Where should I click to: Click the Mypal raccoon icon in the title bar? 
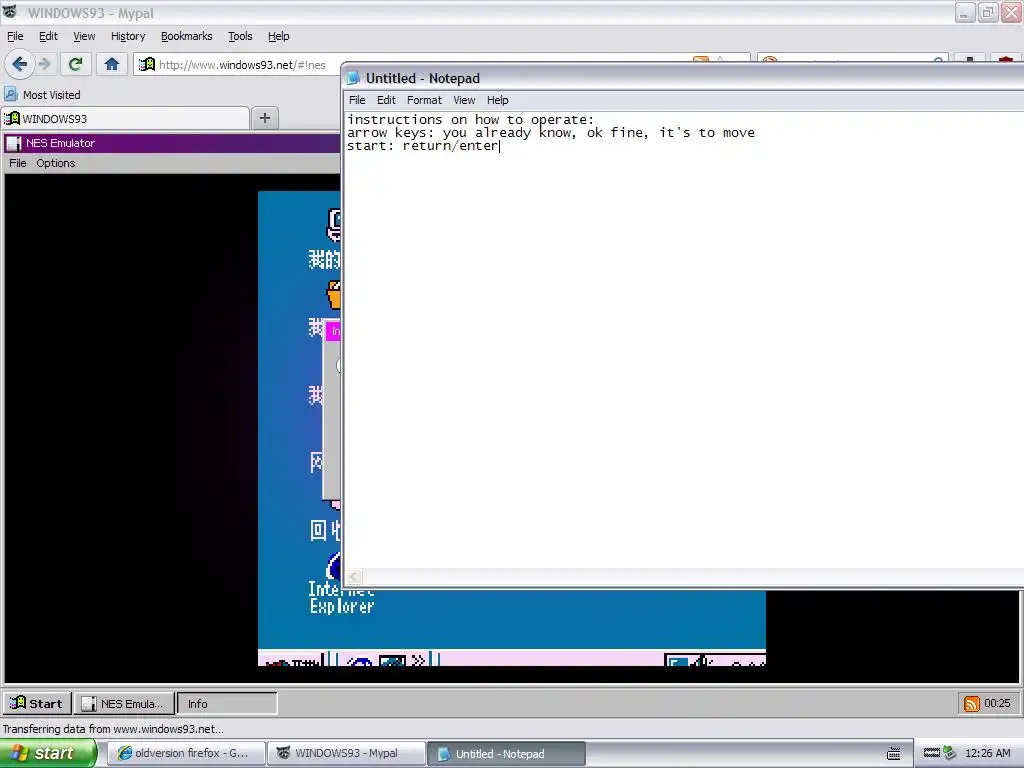click(10, 12)
